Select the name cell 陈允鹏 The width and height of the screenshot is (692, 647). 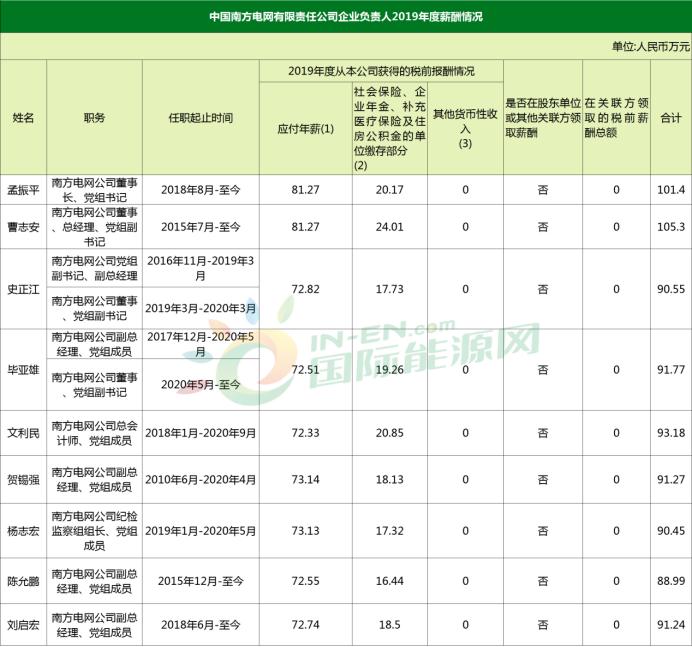[23, 581]
